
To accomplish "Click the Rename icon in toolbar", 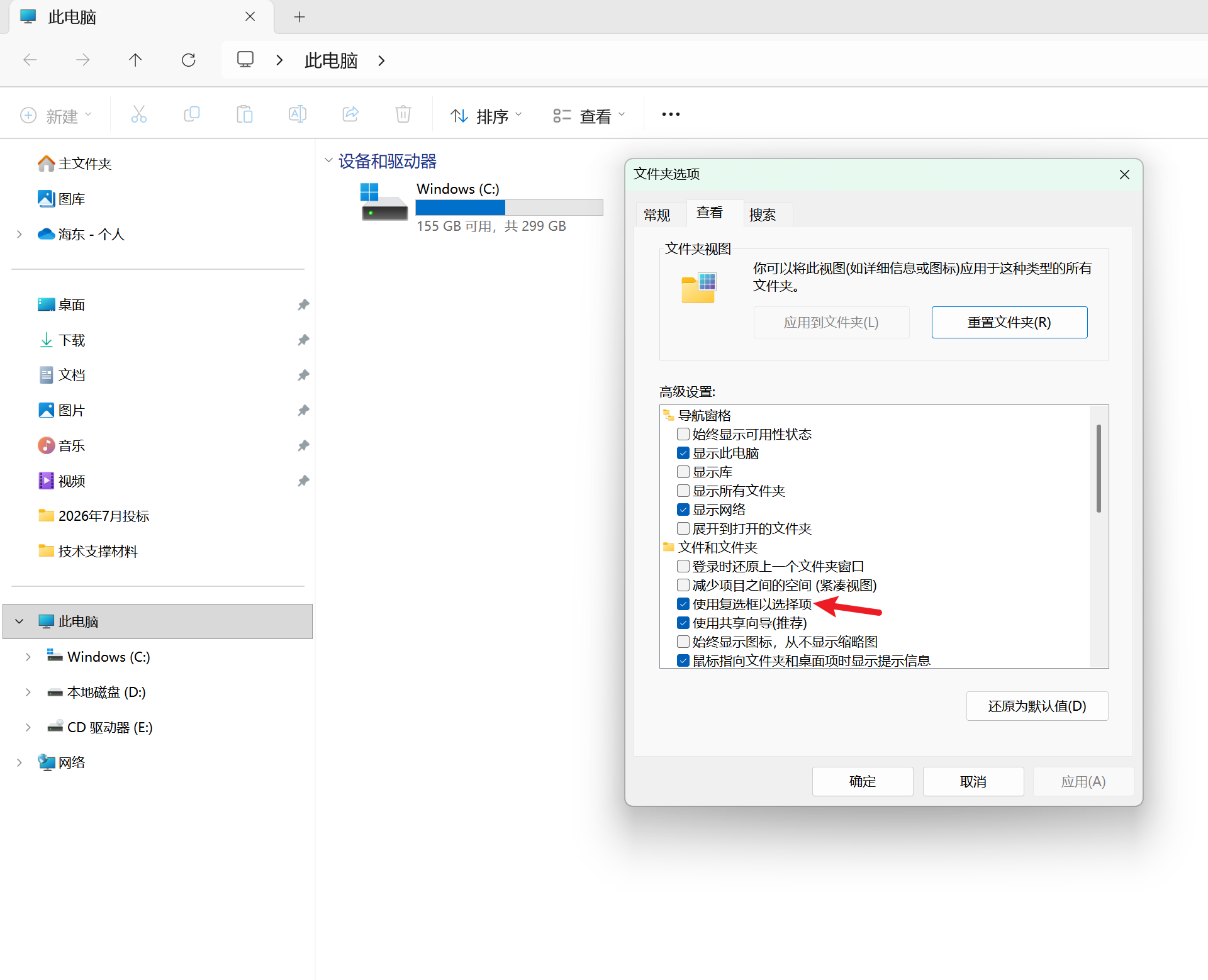I will [298, 115].
